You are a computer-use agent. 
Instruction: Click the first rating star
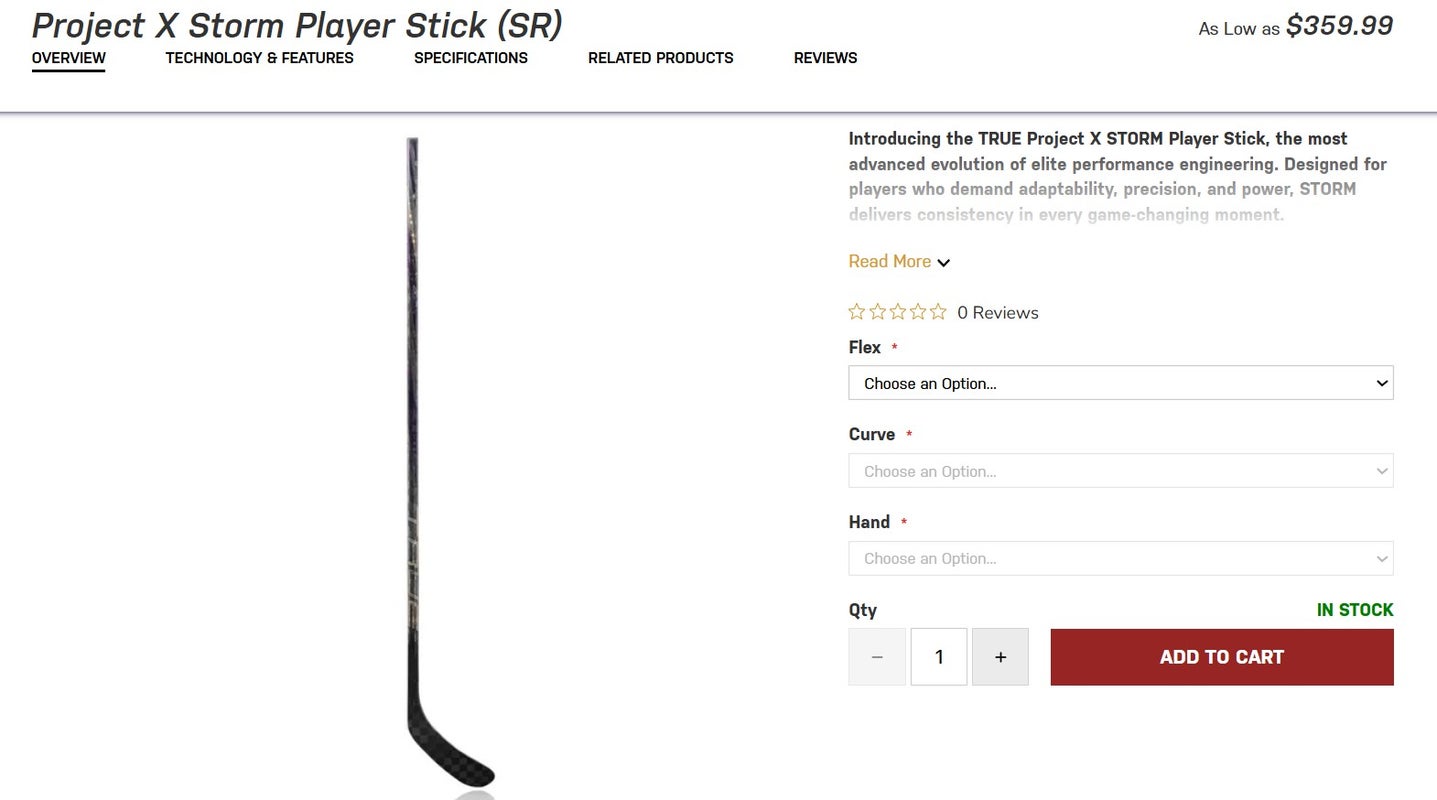857,312
